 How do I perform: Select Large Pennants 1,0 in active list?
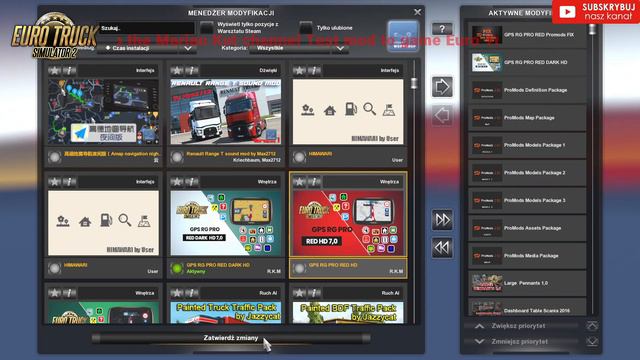pos(527,283)
